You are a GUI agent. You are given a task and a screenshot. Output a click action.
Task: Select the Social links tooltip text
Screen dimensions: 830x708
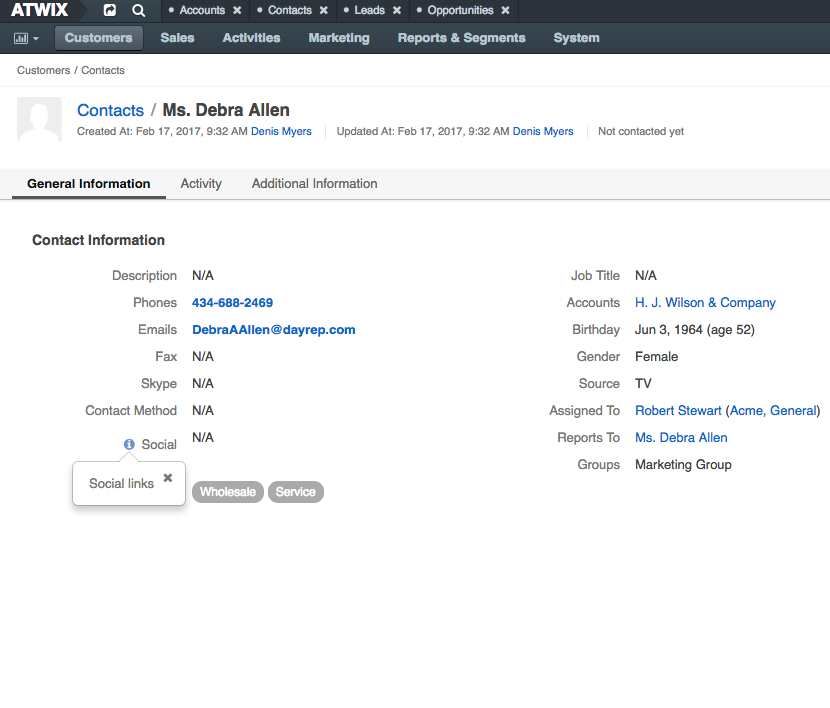point(121,484)
